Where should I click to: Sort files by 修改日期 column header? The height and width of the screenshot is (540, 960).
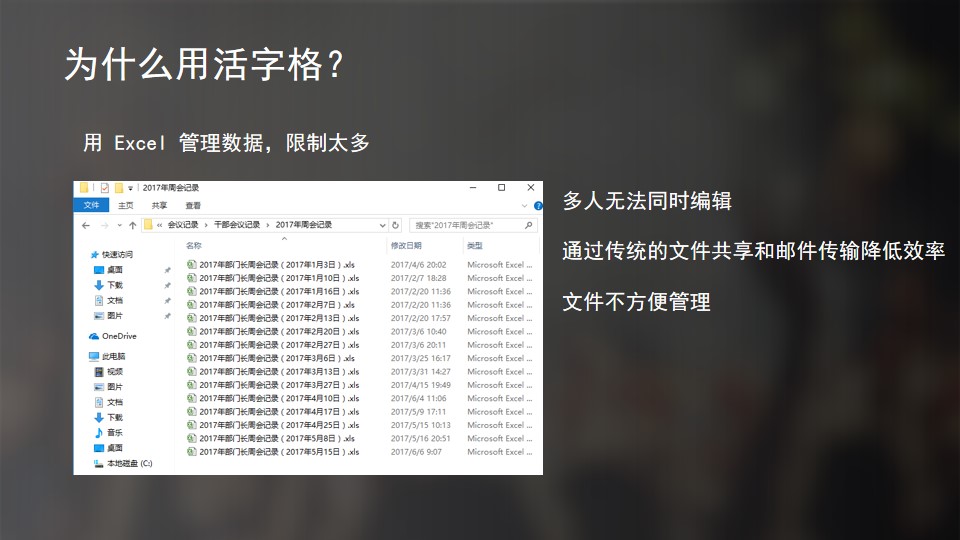[406, 245]
